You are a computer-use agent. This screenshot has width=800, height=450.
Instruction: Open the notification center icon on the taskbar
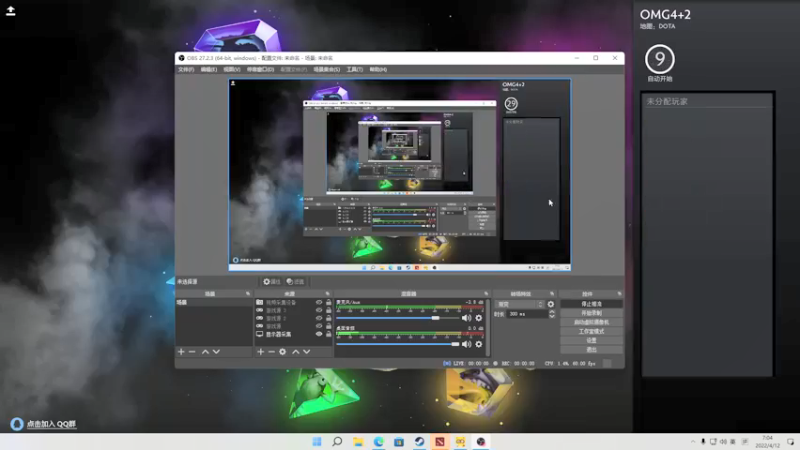pyautogui.click(x=790, y=441)
